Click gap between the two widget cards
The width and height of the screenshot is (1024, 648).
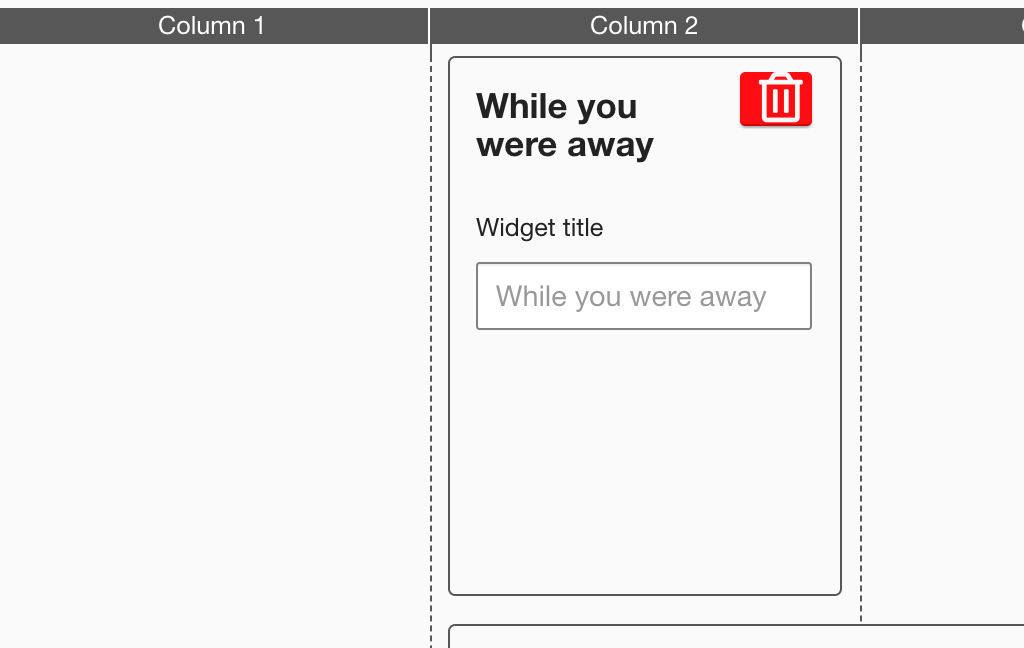pyautogui.click(x=644, y=610)
